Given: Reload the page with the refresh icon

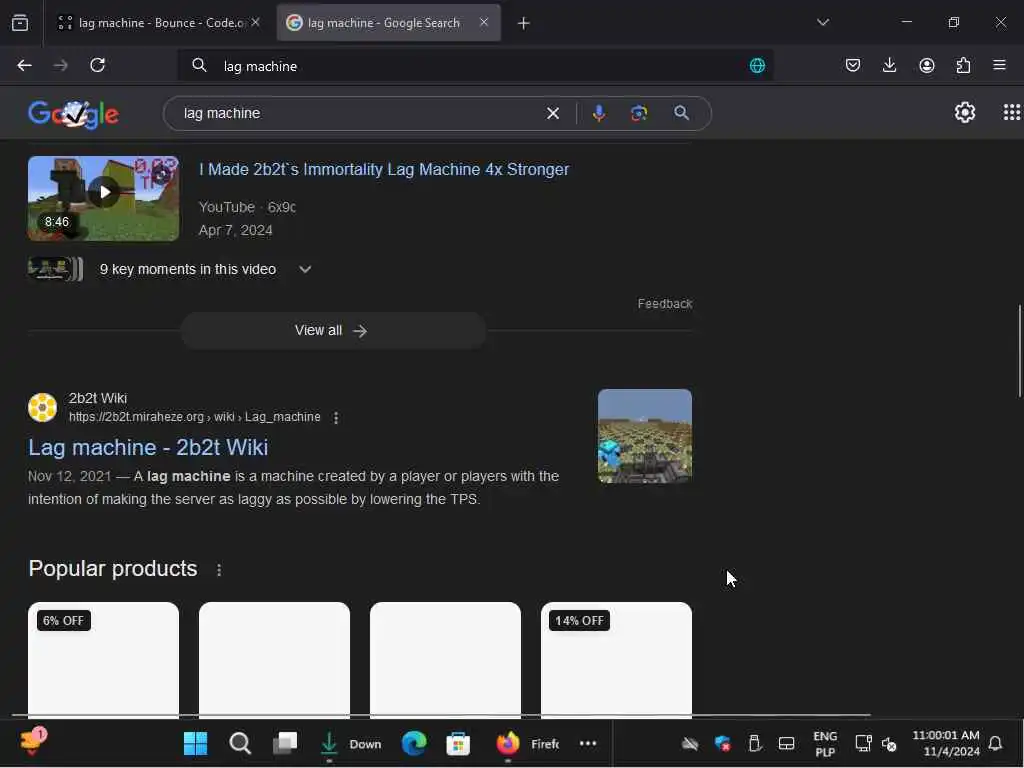Looking at the screenshot, I should (x=97, y=65).
